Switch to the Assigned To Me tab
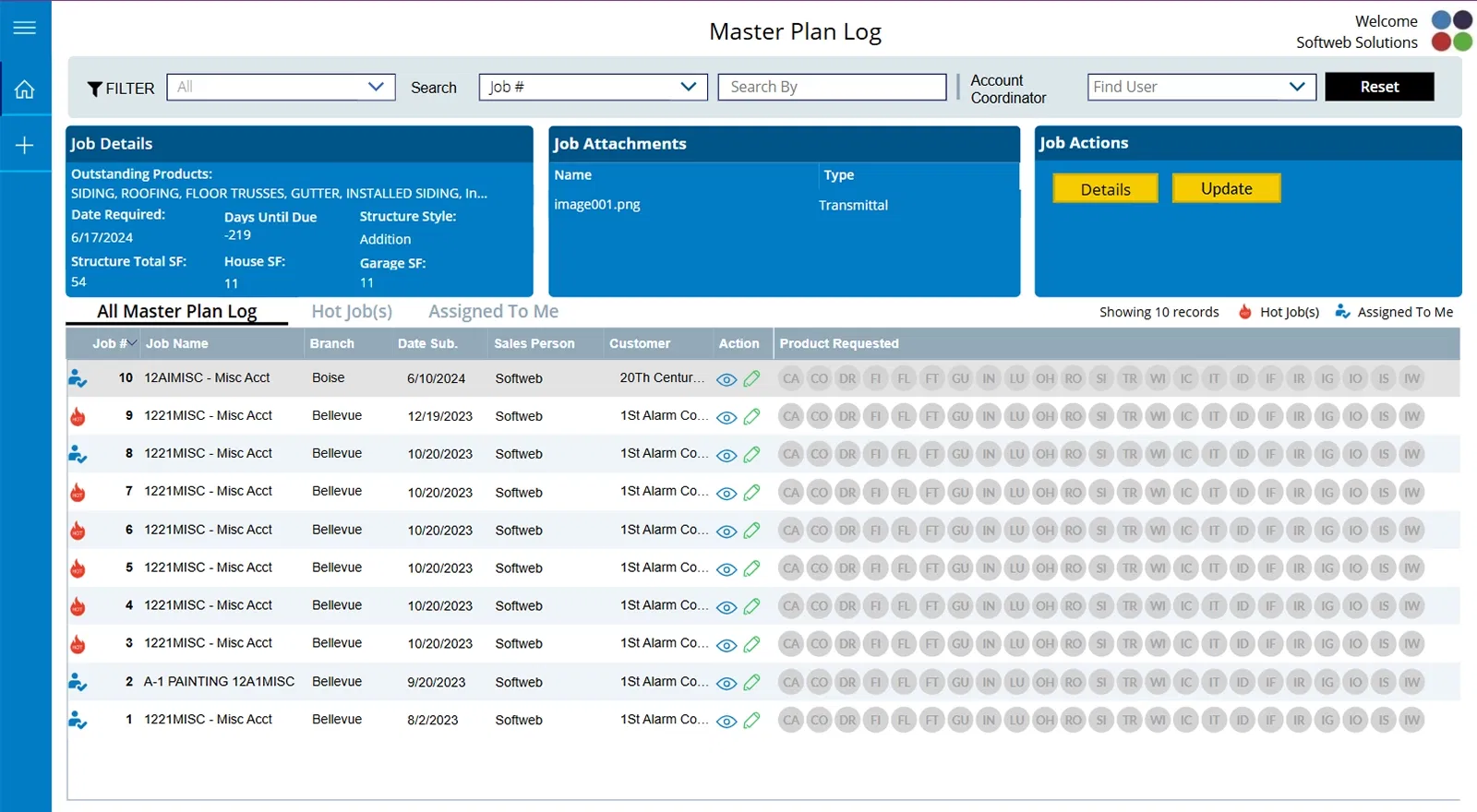 pyautogui.click(x=493, y=312)
